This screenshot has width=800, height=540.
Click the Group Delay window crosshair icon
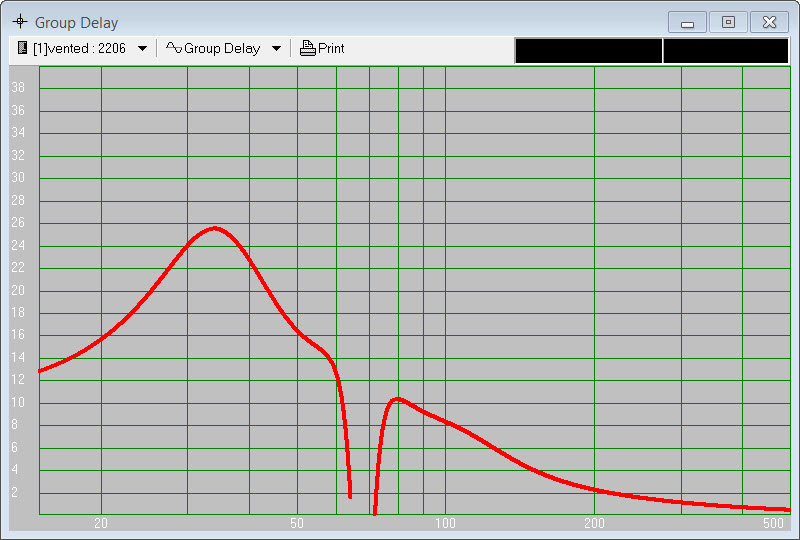pyautogui.click(x=20, y=21)
